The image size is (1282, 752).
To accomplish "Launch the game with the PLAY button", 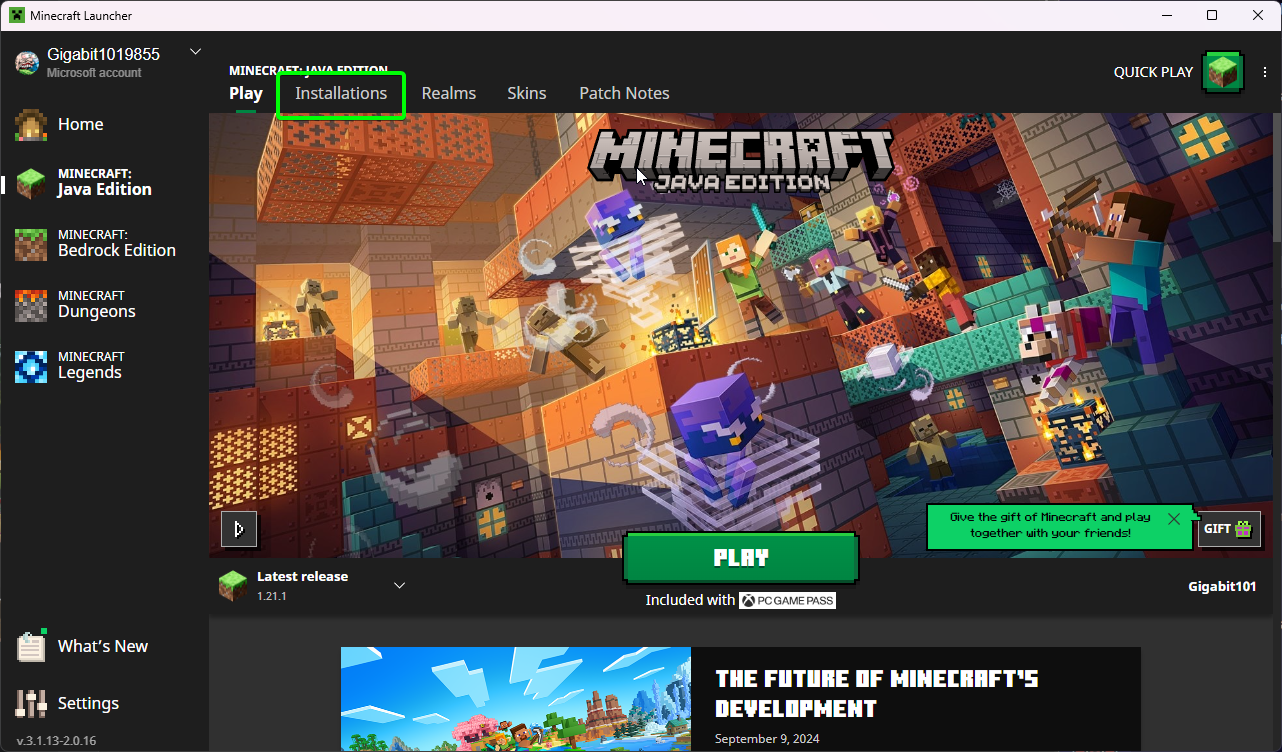I will [741, 558].
